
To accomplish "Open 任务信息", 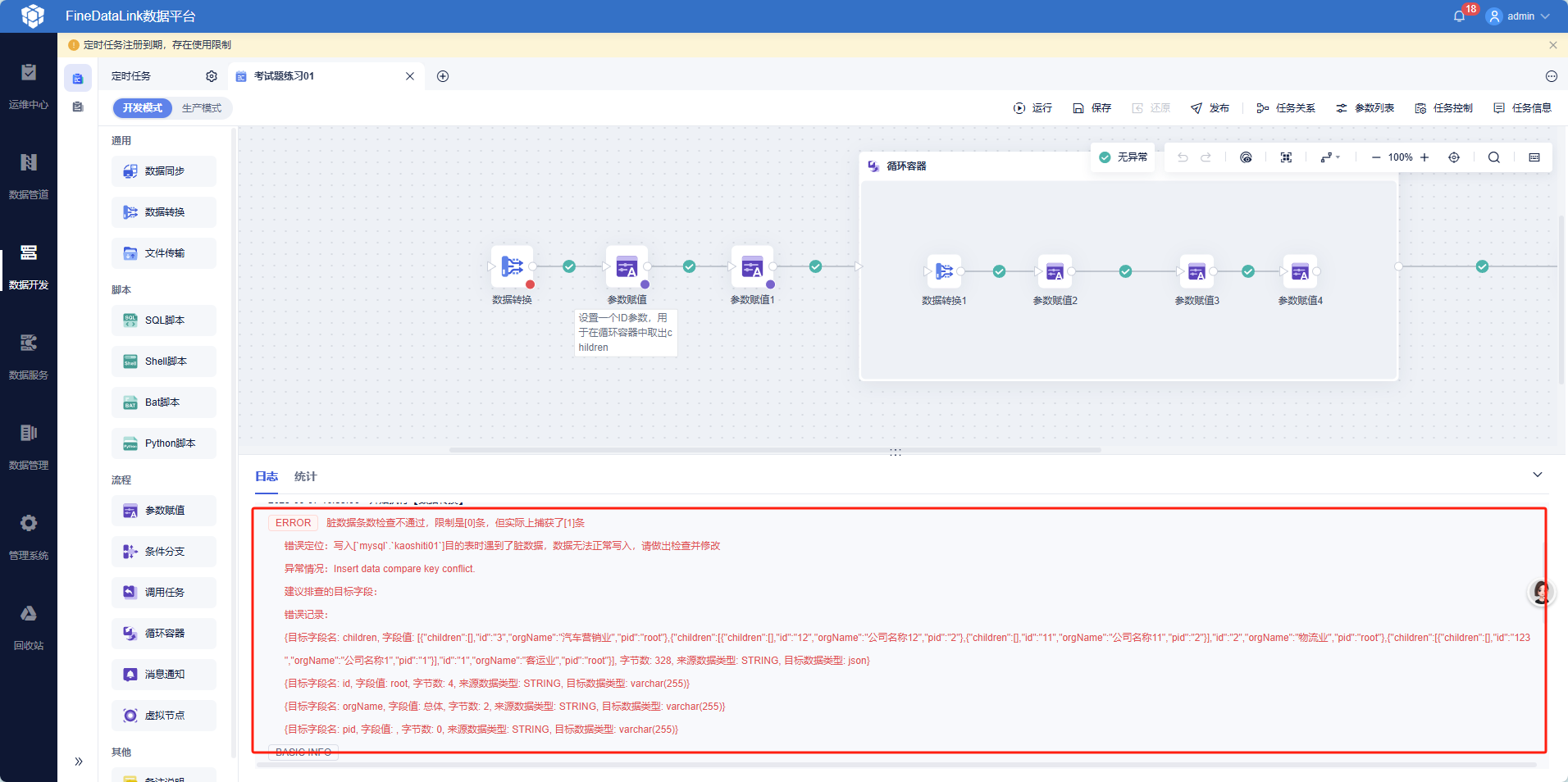I will [x=1522, y=108].
